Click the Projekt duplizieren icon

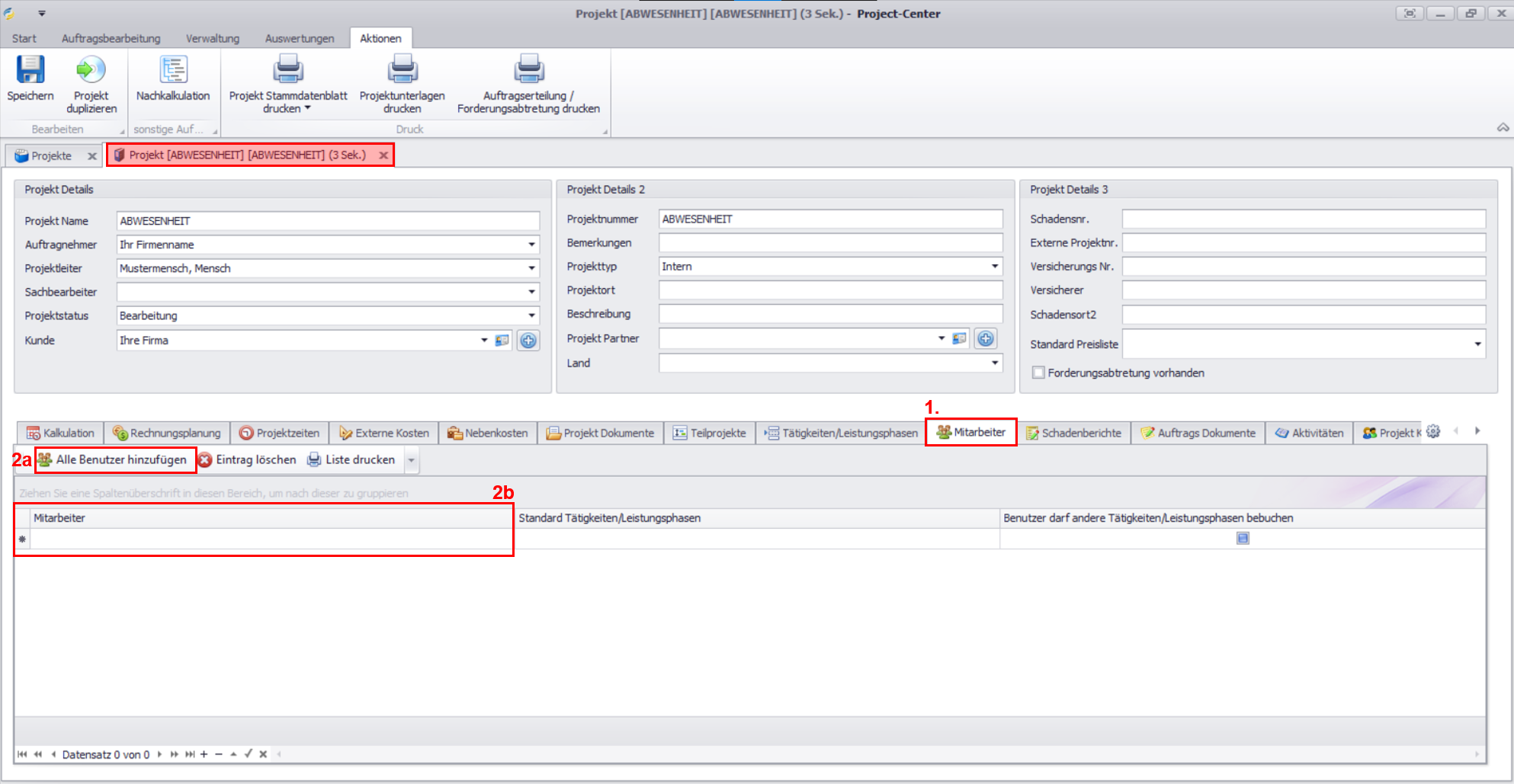tap(91, 71)
